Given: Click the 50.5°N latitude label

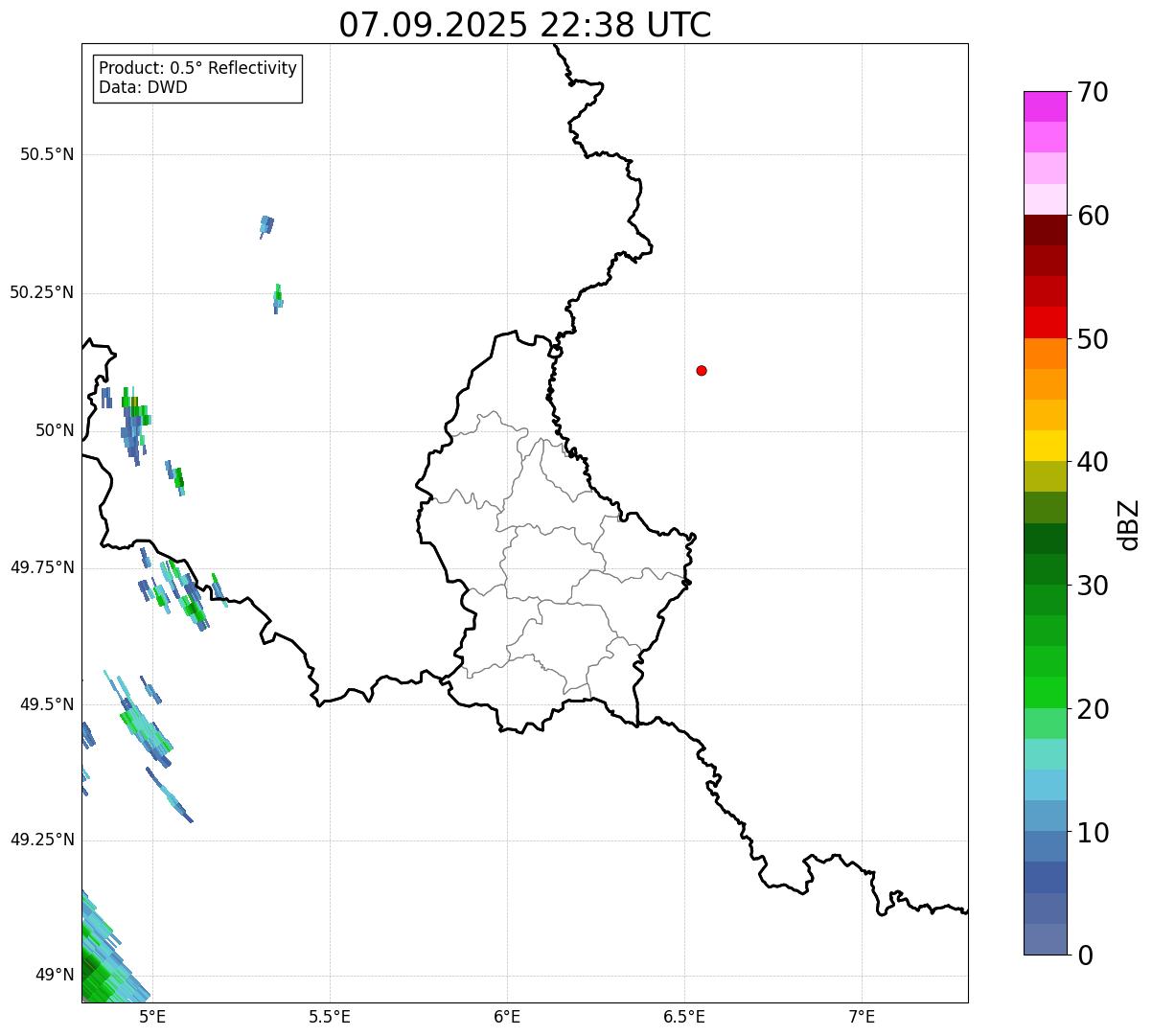Looking at the screenshot, I should 47,154.
